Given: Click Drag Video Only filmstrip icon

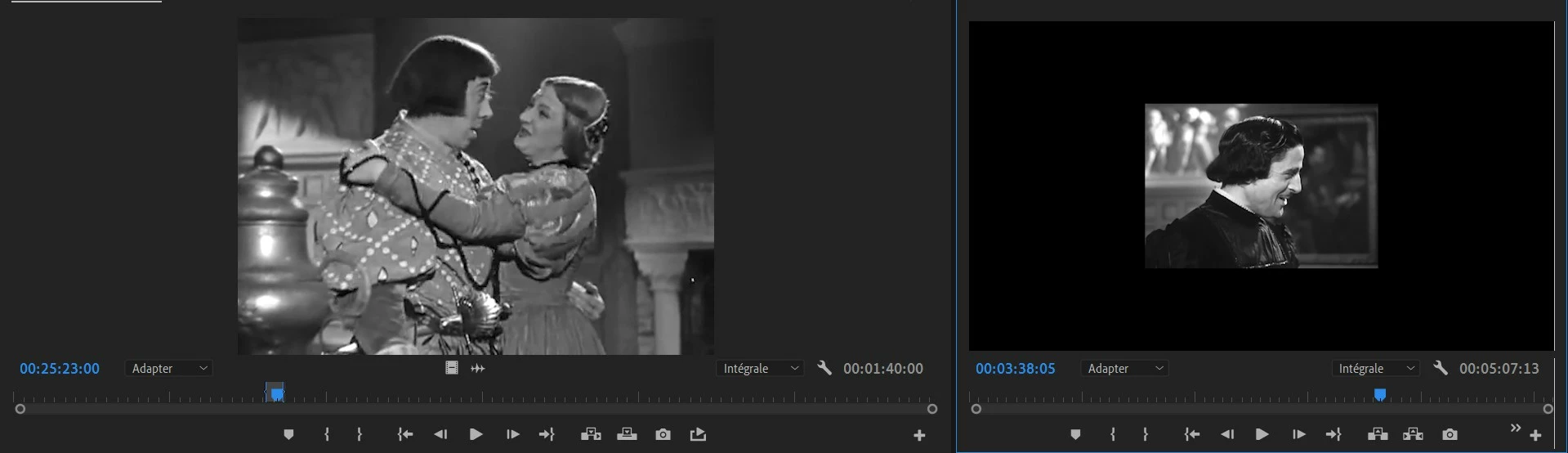Looking at the screenshot, I should click(452, 368).
